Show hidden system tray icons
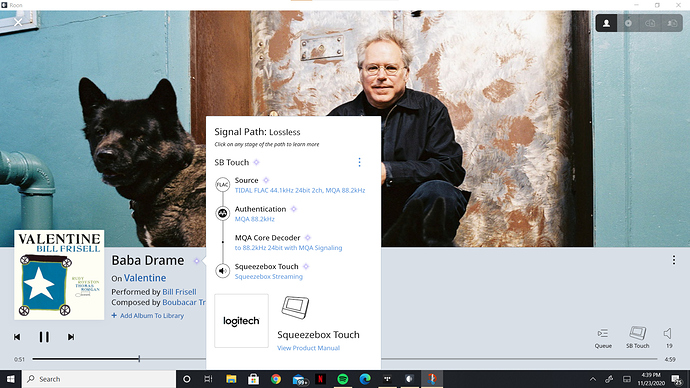Screen dimensions: 690x388 (593, 379)
